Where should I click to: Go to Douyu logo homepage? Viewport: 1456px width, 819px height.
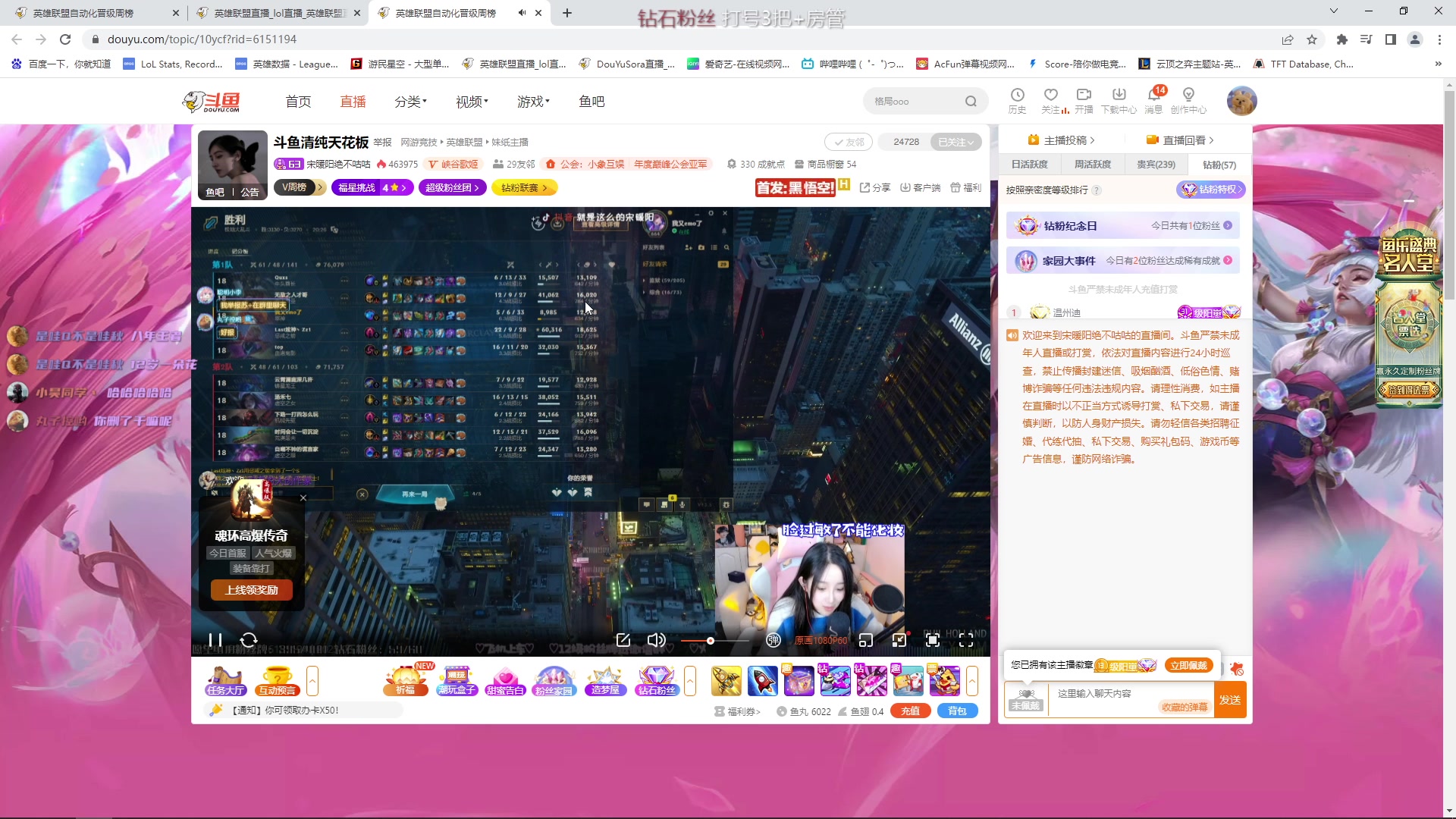212,102
